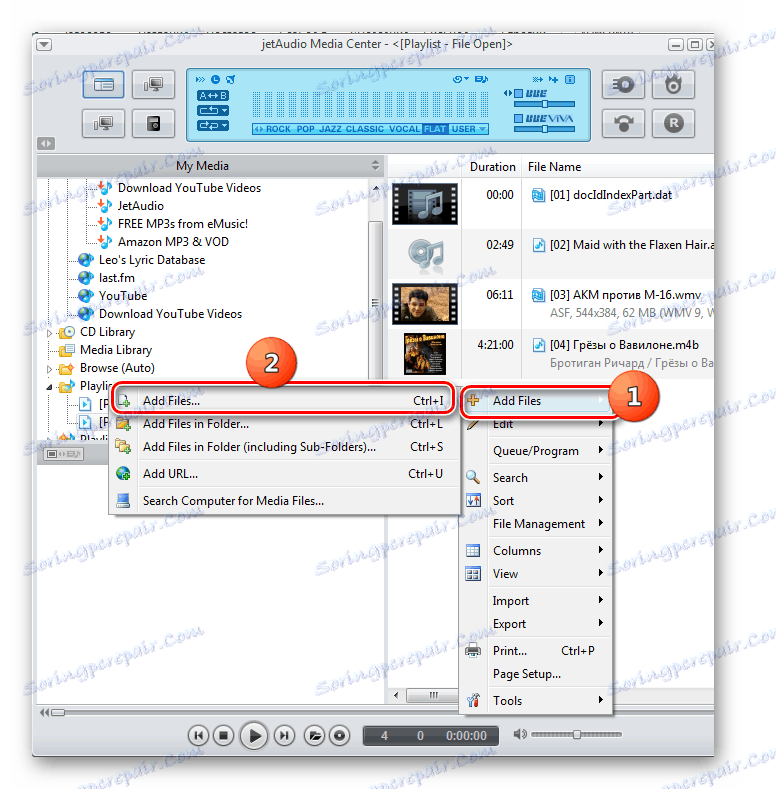Choose Add URL... menu item
The height and width of the screenshot is (789, 776).
point(283,474)
